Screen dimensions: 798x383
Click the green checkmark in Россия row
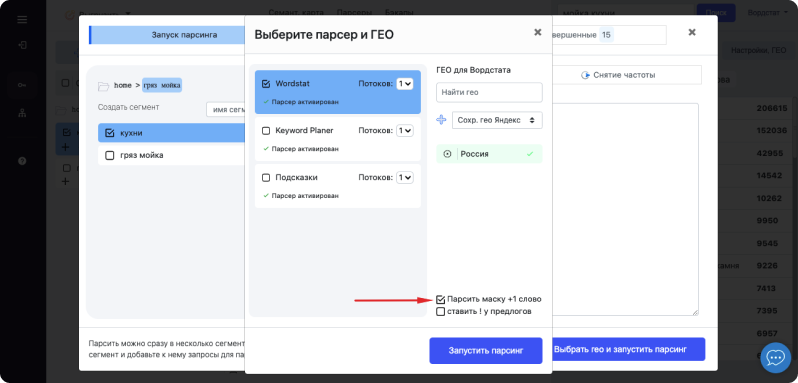[530, 154]
